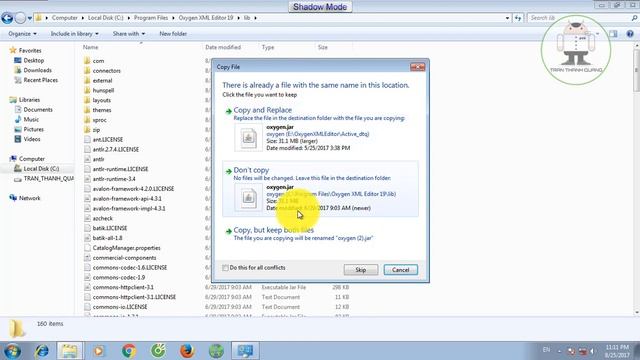Click the remote desktop taskbar icon
This screenshot has height=360, width=640.
[245, 351]
